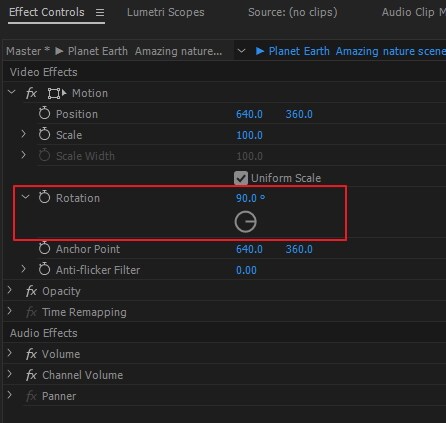This screenshot has width=446, height=423.
Task: Click the Rotation angle dial
Action: pyautogui.click(x=246, y=222)
